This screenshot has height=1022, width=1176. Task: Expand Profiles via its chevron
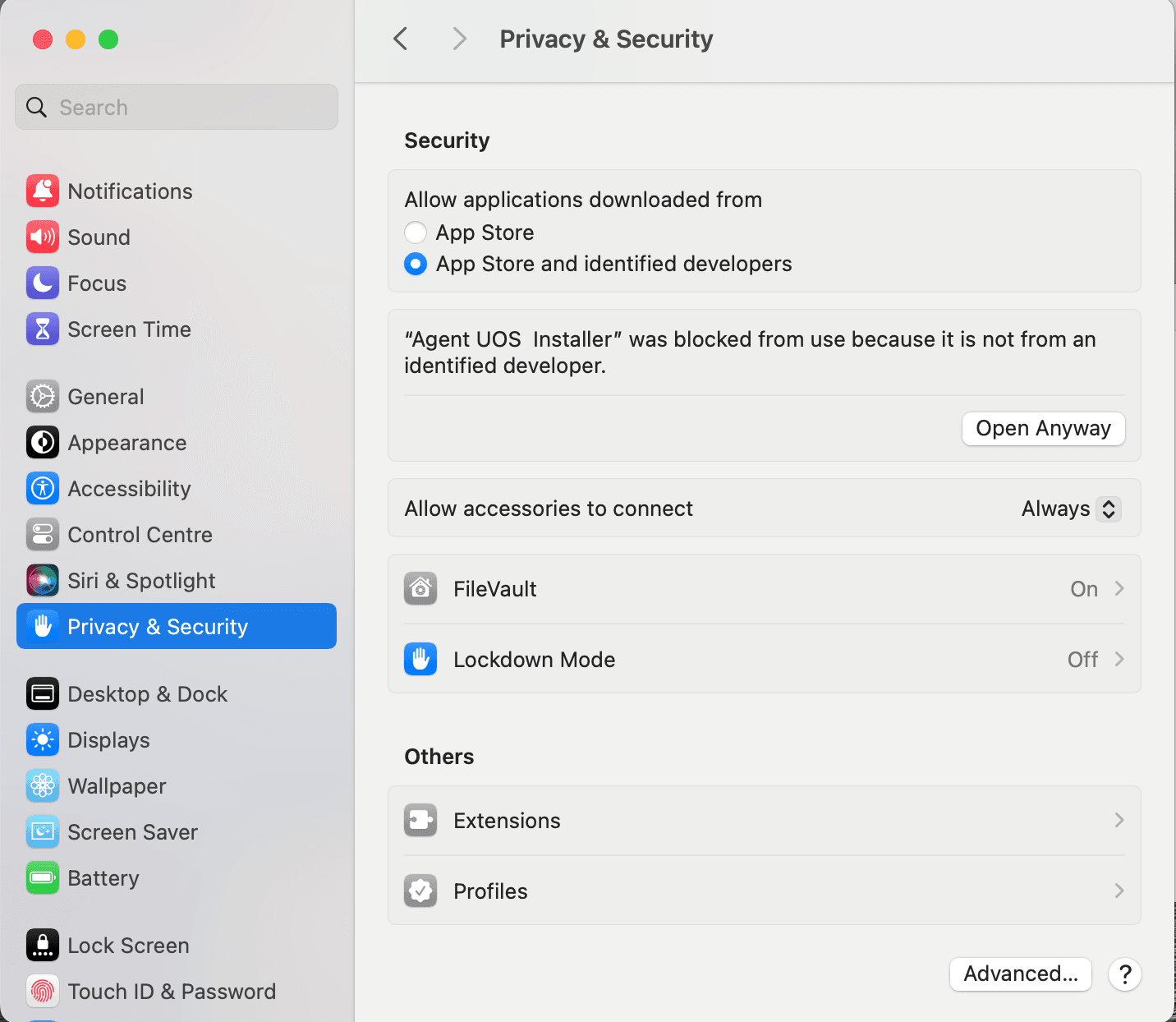[x=1119, y=891]
